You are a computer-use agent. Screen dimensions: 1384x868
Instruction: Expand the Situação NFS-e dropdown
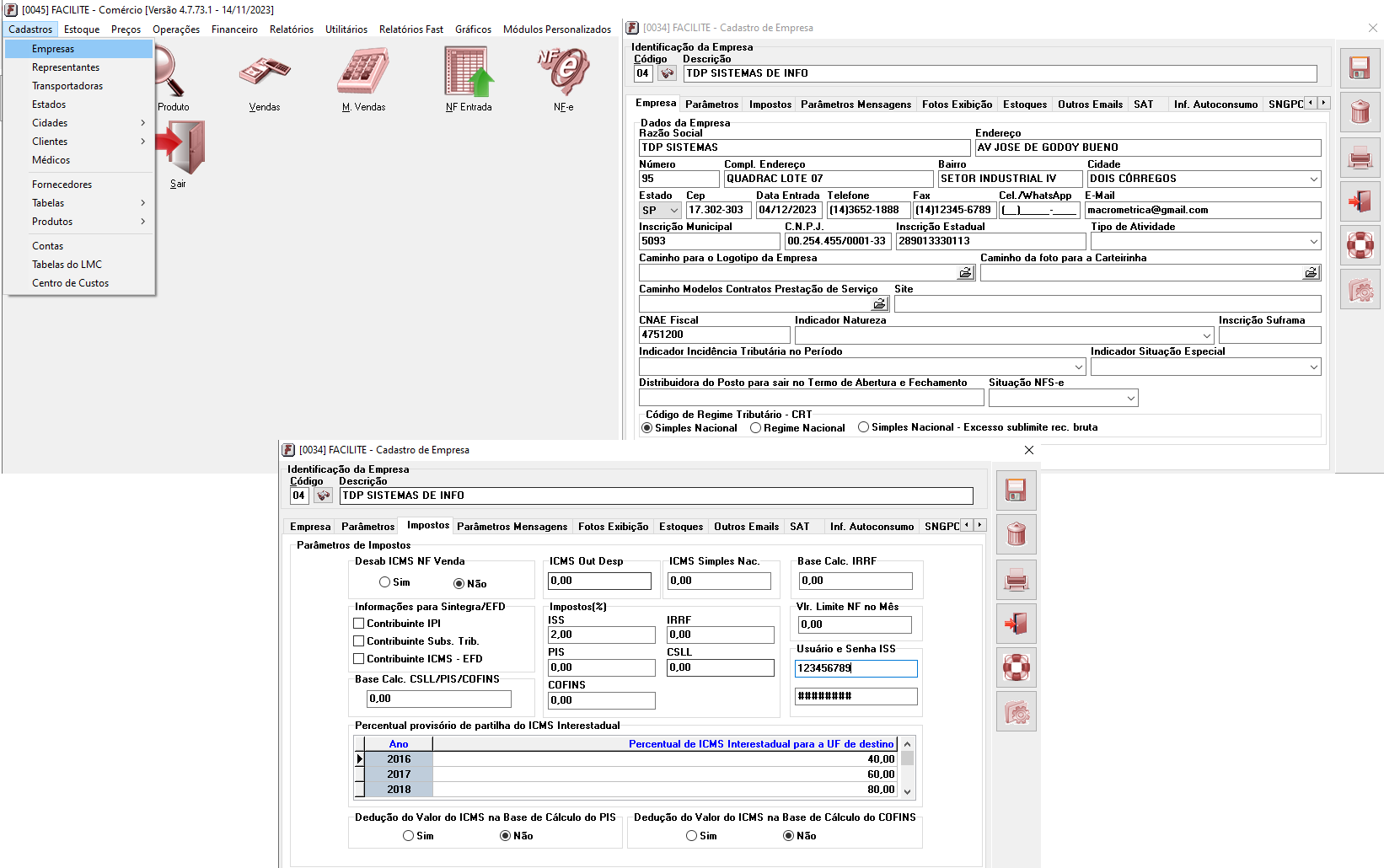tap(1130, 398)
